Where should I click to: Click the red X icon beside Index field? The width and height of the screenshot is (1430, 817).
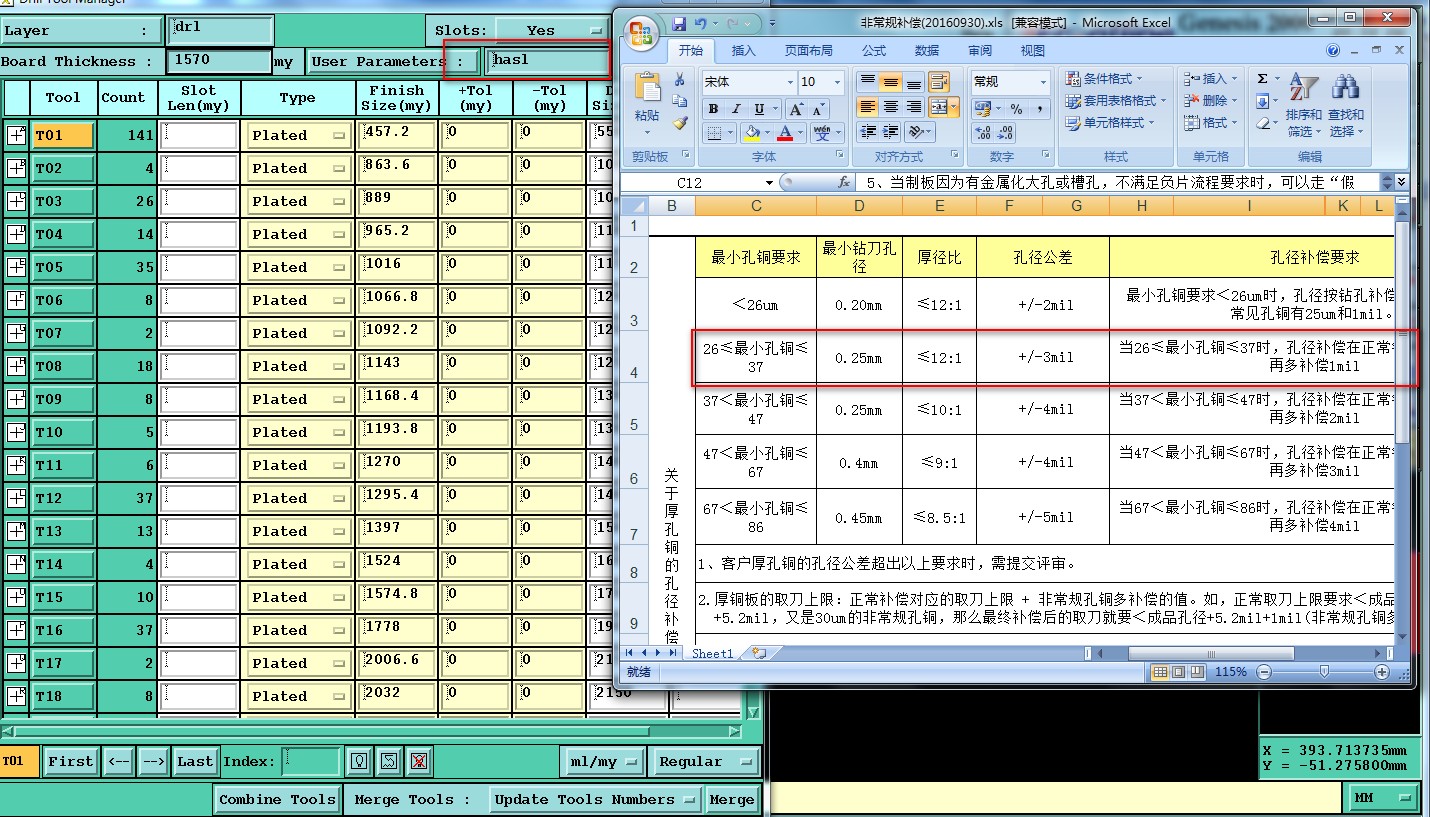click(419, 762)
